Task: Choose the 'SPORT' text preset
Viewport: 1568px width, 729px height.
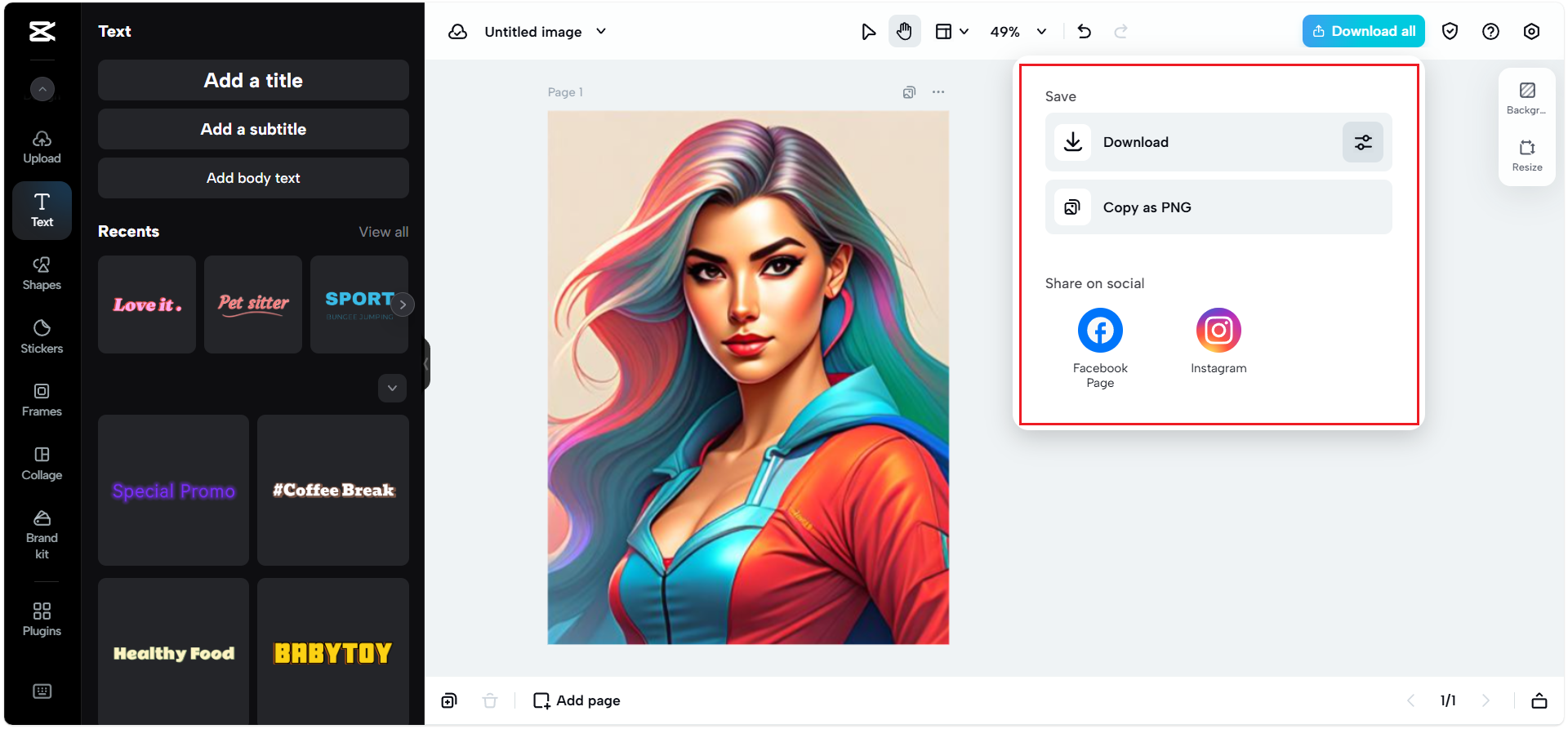Action: [x=359, y=304]
